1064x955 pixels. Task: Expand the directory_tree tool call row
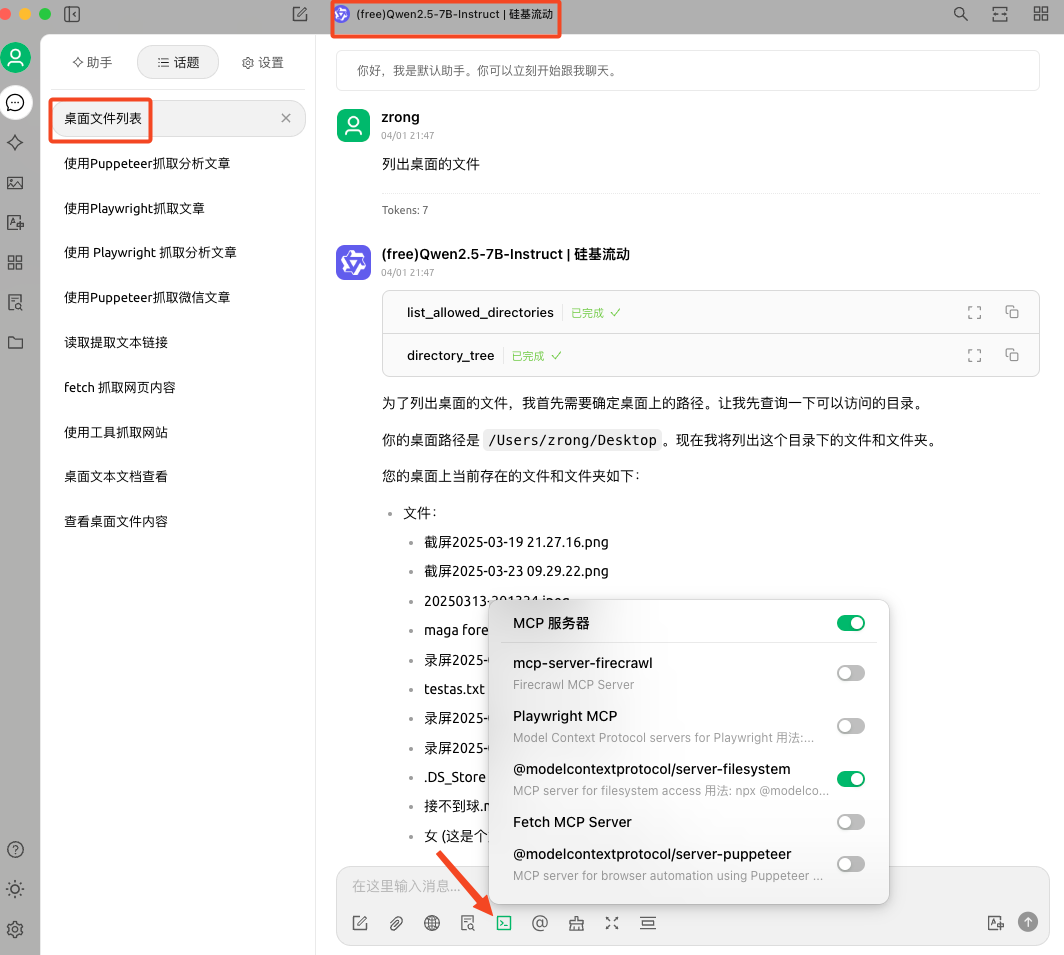pyautogui.click(x=710, y=356)
